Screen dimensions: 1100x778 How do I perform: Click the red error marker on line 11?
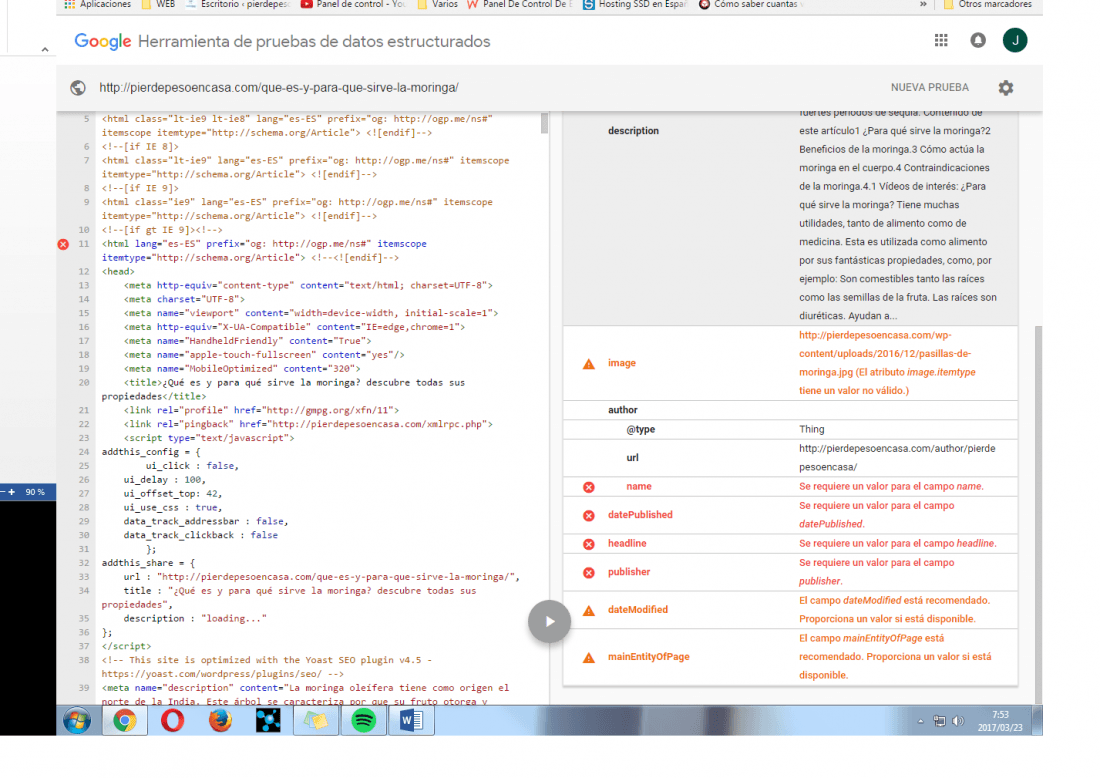point(63,244)
